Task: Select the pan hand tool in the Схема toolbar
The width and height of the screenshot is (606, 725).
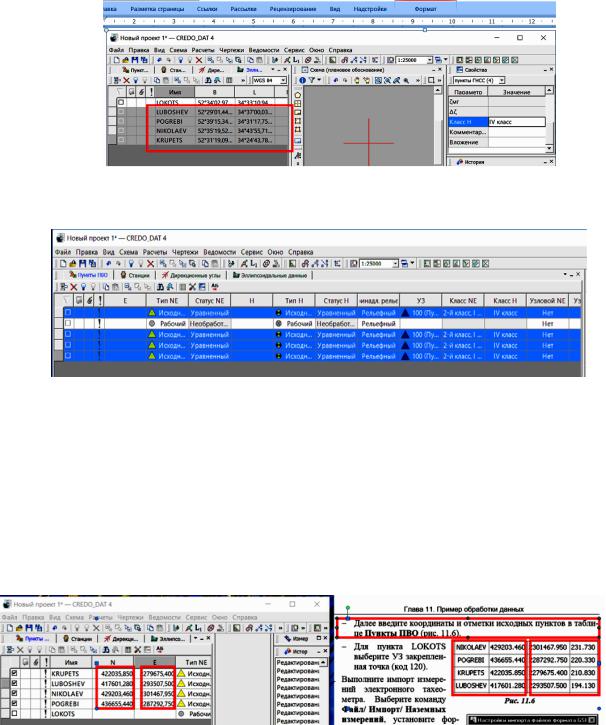Action: pyautogui.click(x=356, y=80)
